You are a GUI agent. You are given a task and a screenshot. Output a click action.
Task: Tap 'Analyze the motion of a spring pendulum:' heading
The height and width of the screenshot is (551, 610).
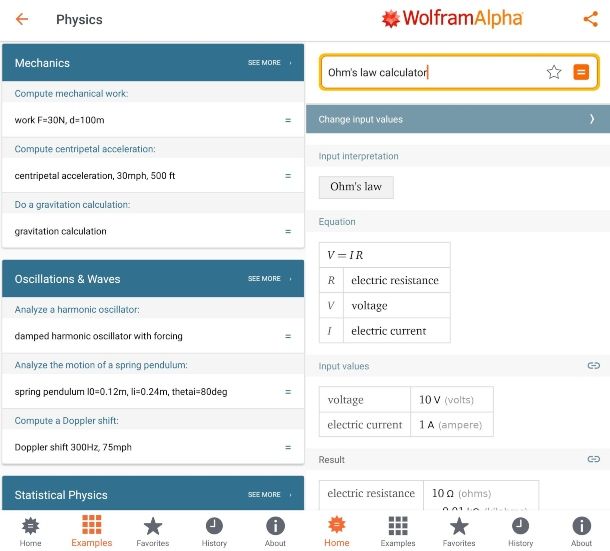coord(101,365)
